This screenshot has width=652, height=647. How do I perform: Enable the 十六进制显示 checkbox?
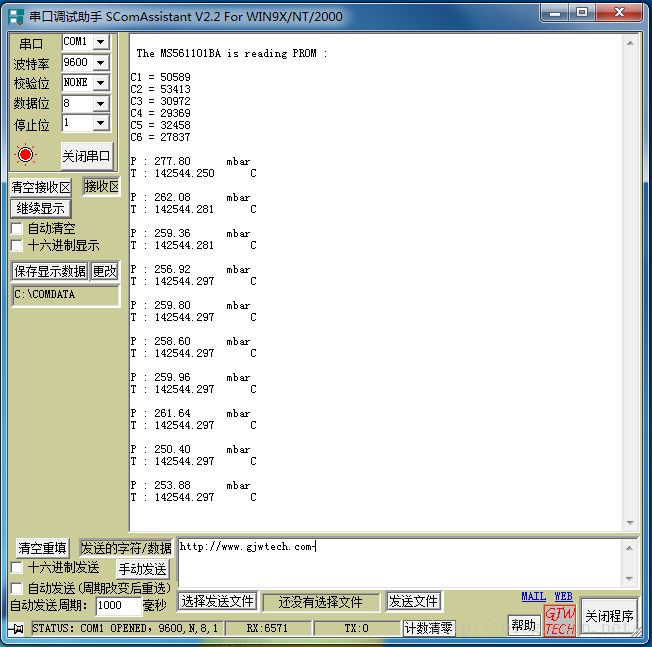pos(17,245)
